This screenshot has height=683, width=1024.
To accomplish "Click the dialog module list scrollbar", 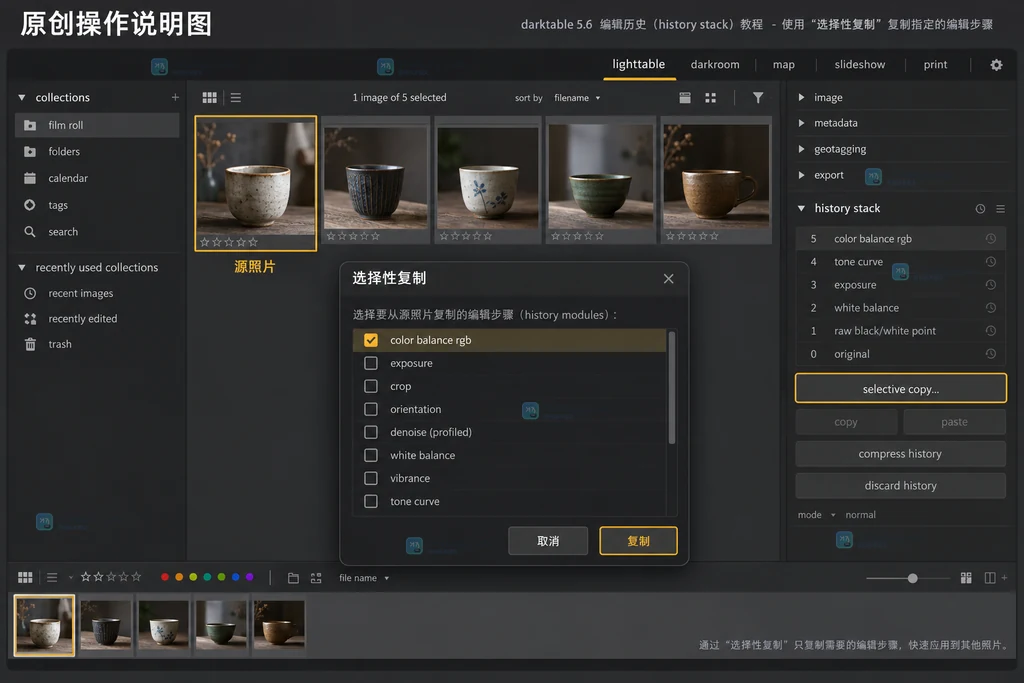I will (671, 388).
